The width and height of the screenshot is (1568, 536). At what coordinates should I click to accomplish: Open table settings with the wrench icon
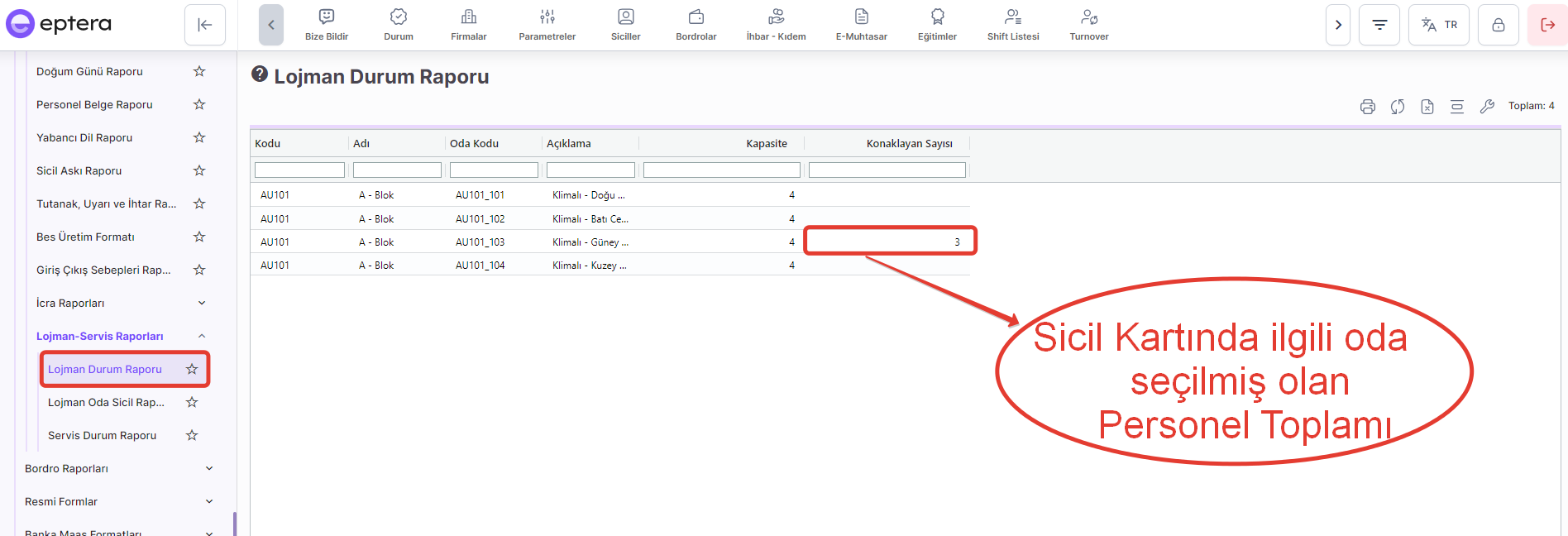(x=1487, y=107)
